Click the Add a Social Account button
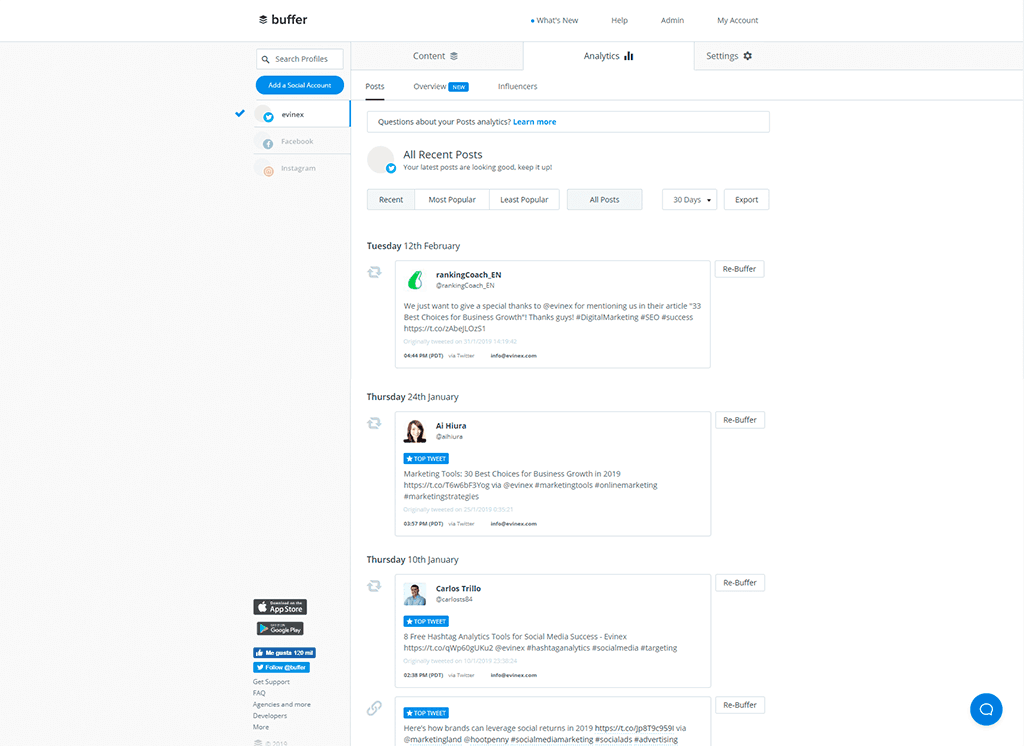This screenshot has width=1024, height=746. 300,85
